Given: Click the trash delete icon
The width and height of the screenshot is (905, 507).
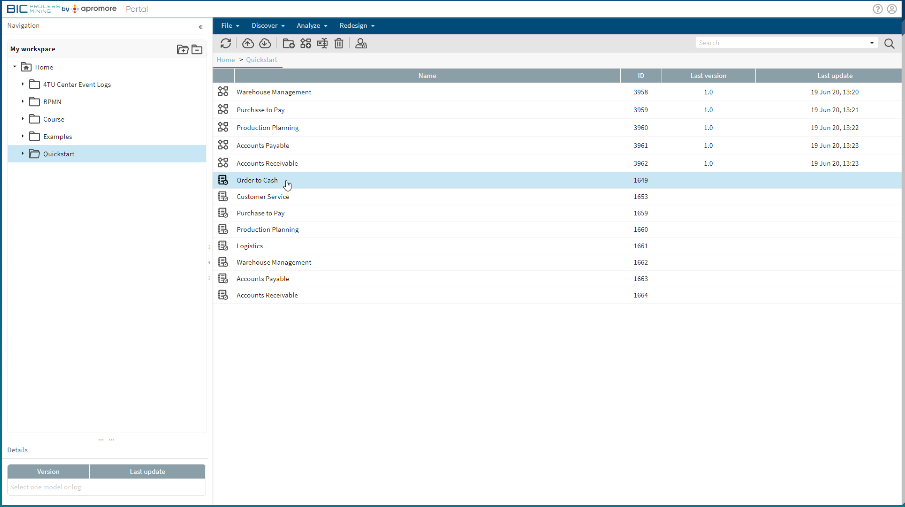Looking at the screenshot, I should click(x=339, y=44).
